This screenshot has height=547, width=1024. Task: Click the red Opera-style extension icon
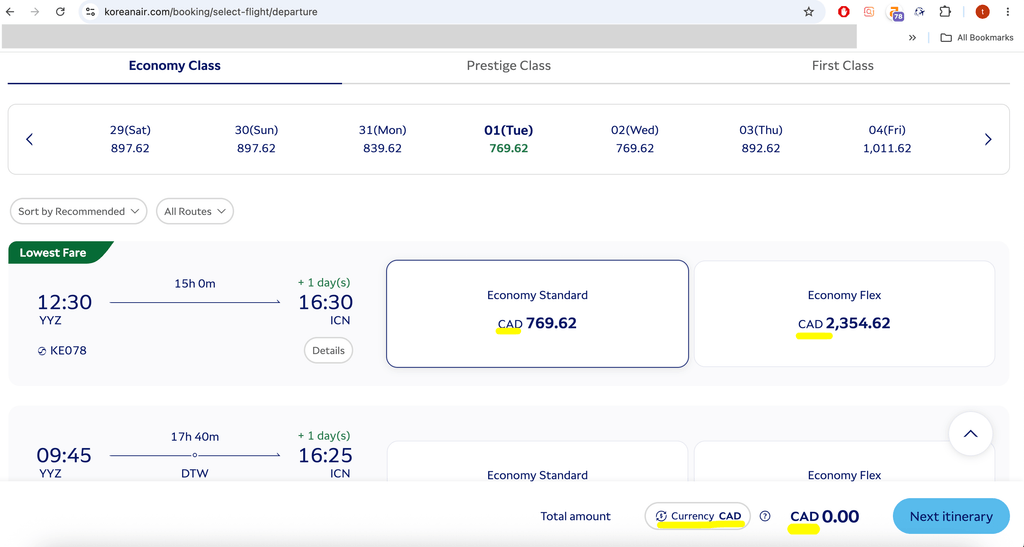(844, 12)
